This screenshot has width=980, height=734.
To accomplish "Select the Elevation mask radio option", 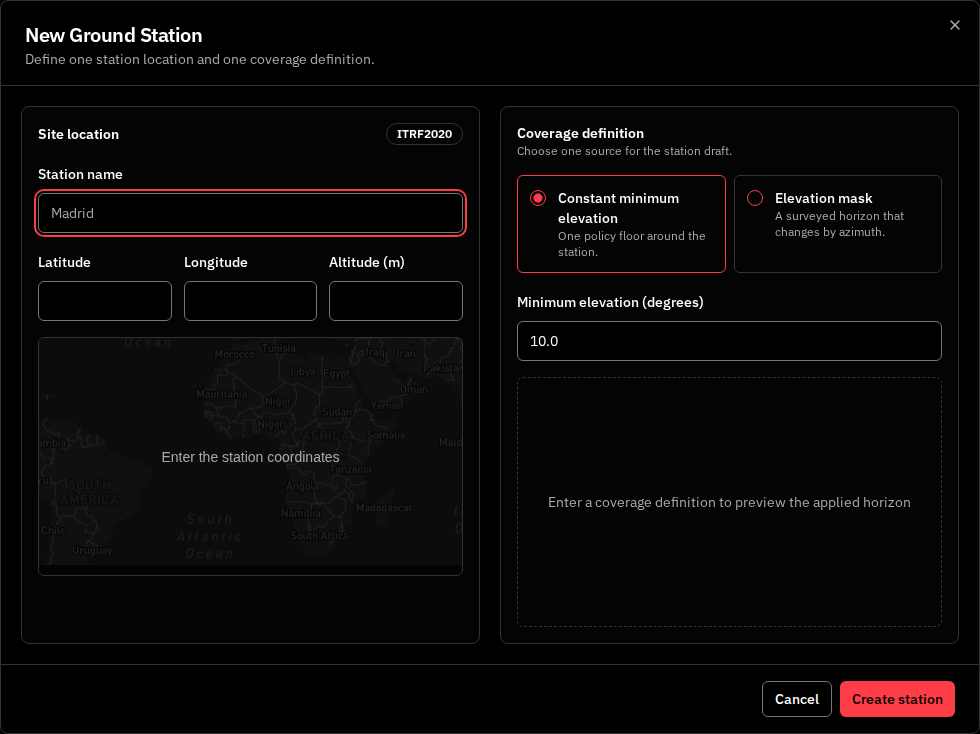I will coord(838,224).
